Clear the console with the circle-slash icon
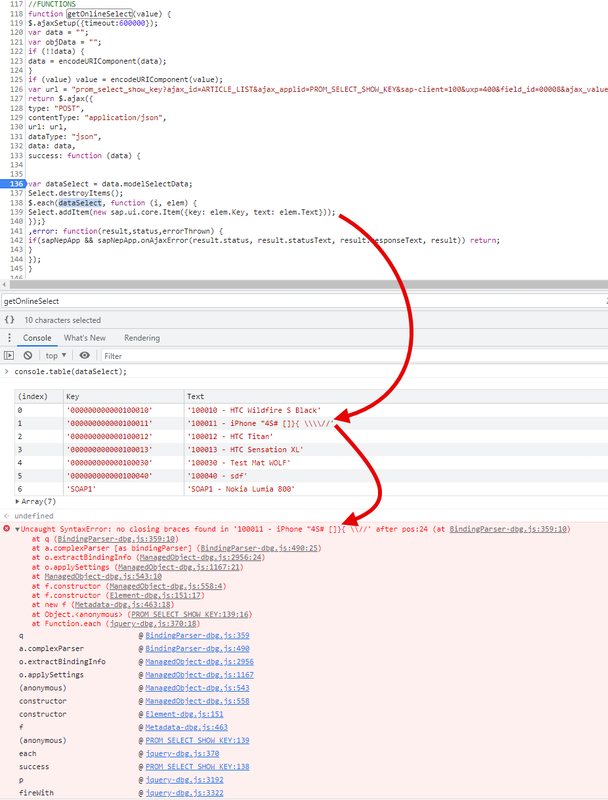 [28, 356]
